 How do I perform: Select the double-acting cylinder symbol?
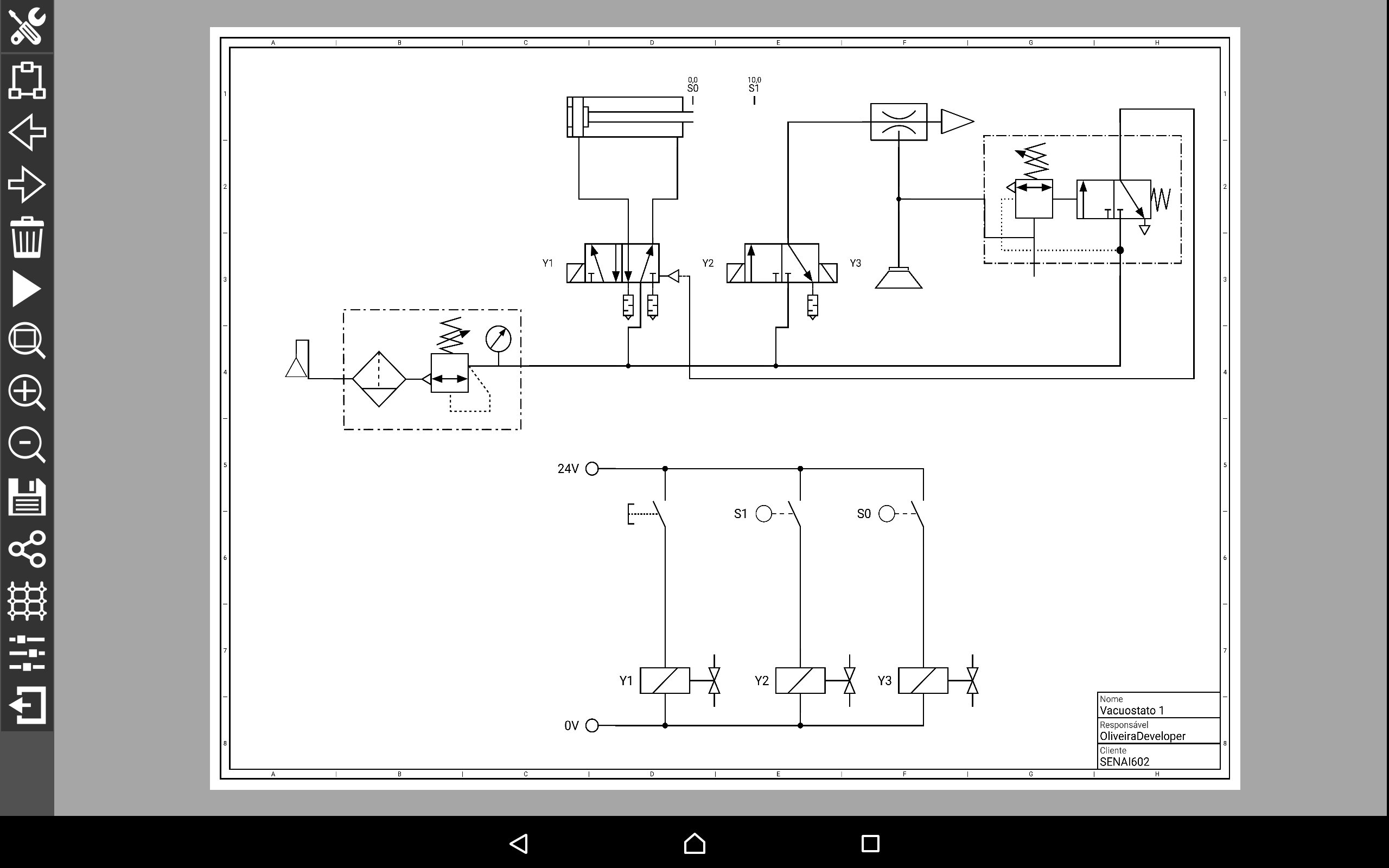coord(629,117)
